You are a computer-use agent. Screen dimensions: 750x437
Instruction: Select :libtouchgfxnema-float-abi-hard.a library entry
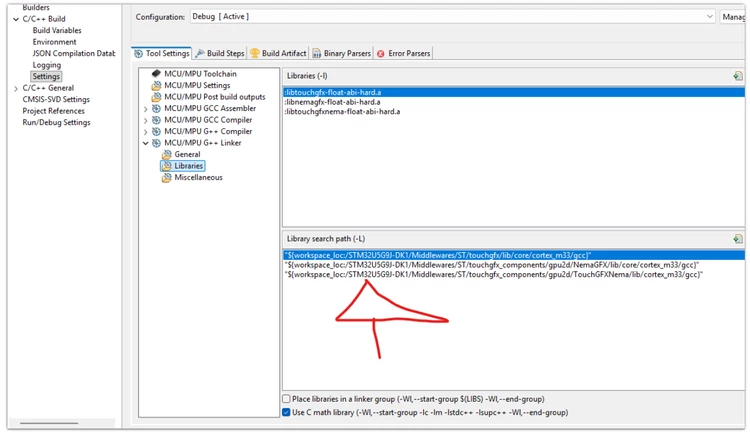tap(514, 111)
